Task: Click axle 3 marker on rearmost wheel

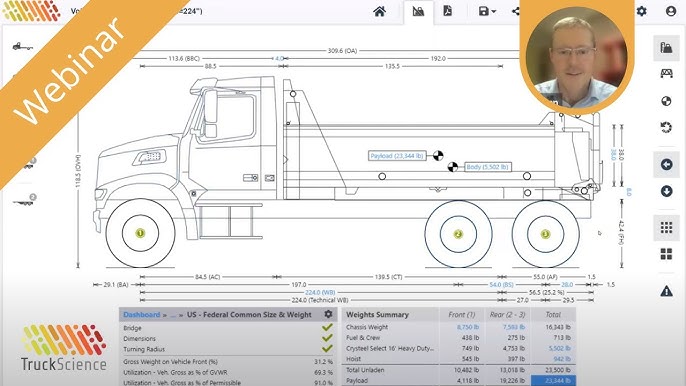Action: click(x=545, y=234)
